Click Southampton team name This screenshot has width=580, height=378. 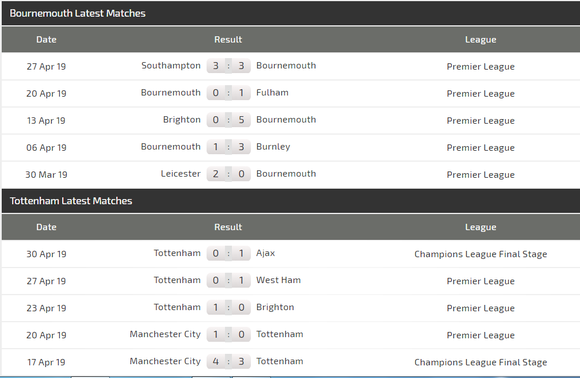pos(171,66)
